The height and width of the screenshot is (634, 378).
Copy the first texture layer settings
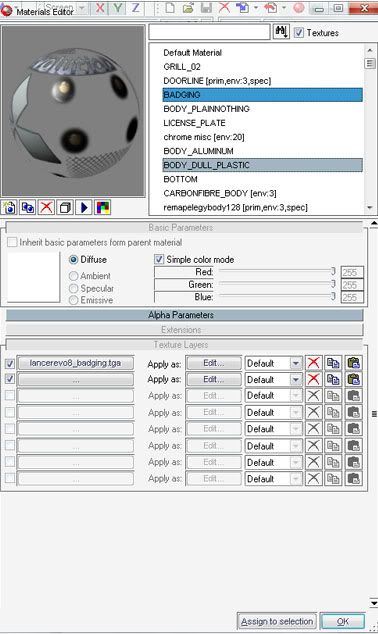point(333,363)
